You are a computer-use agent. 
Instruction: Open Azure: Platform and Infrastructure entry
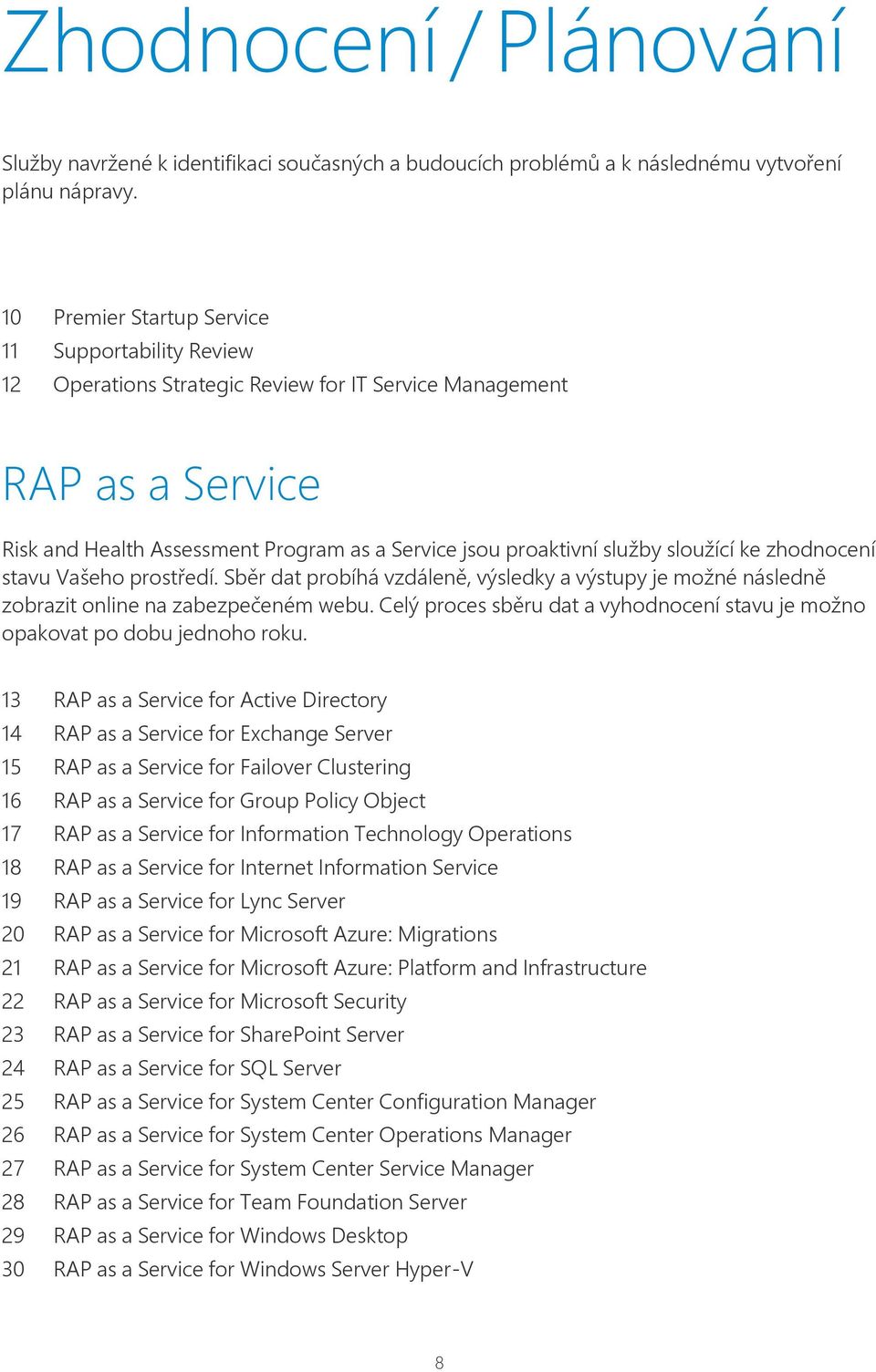350,968
